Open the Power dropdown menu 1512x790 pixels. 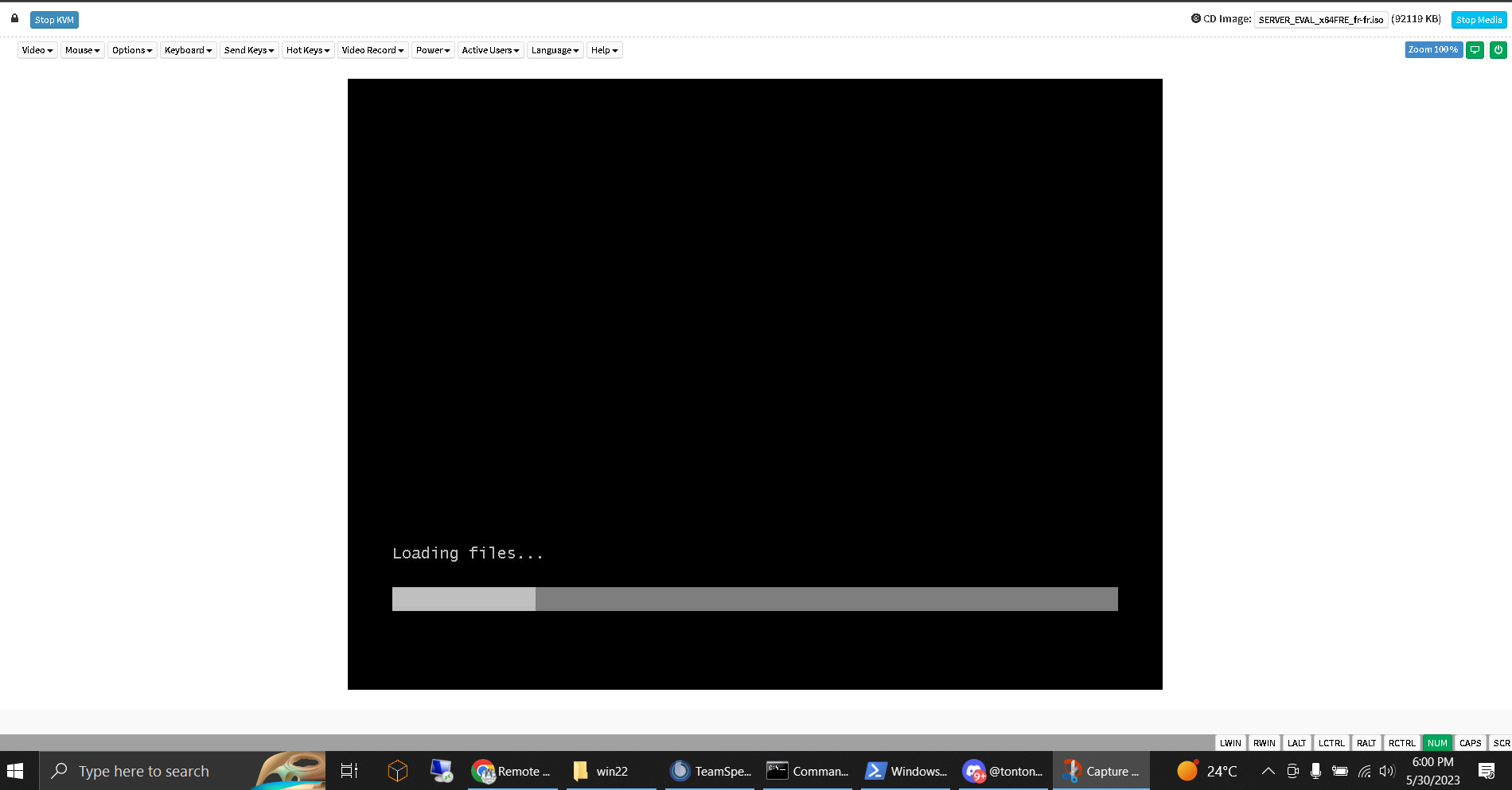(x=433, y=50)
